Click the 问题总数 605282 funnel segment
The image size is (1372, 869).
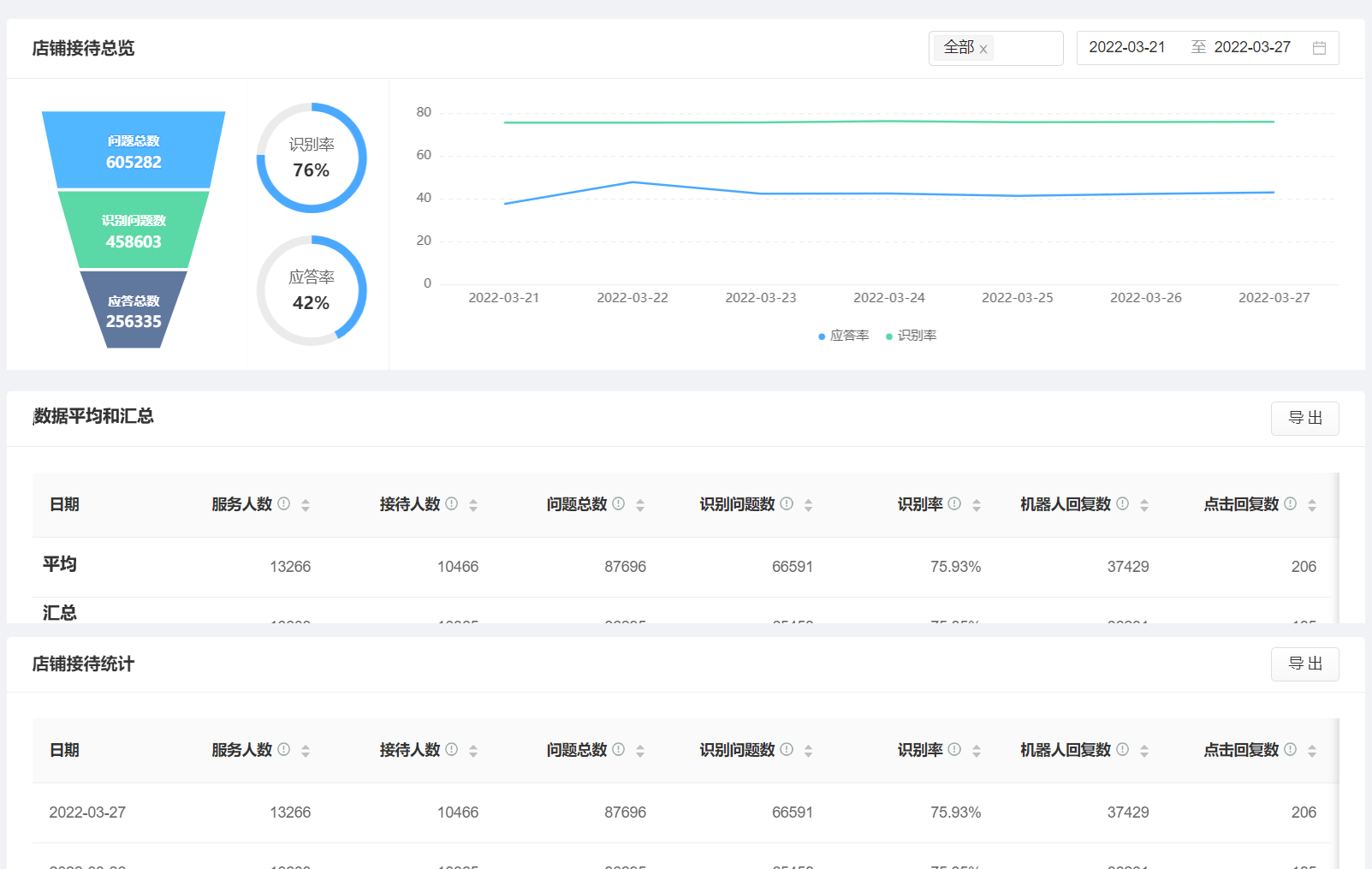click(134, 150)
